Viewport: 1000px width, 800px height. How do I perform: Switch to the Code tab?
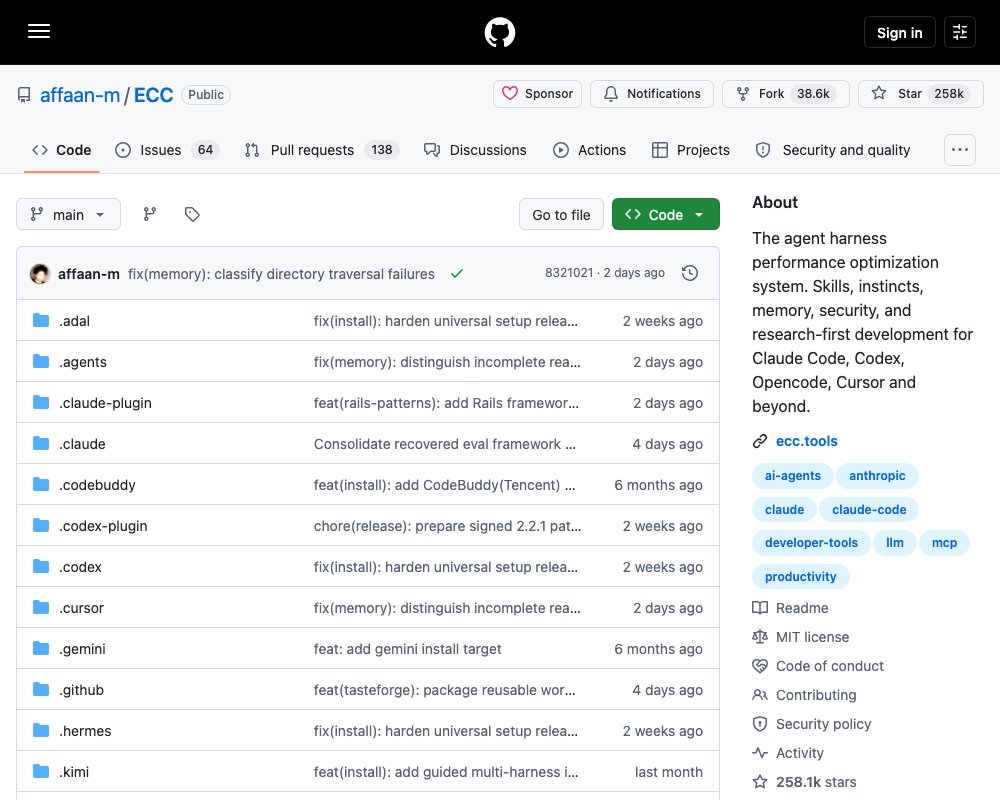click(61, 150)
